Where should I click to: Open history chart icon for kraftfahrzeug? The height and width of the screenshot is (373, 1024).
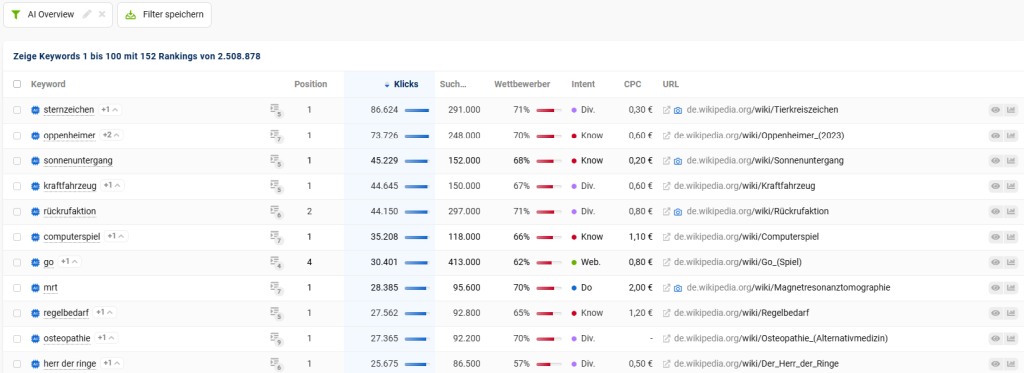(1011, 186)
